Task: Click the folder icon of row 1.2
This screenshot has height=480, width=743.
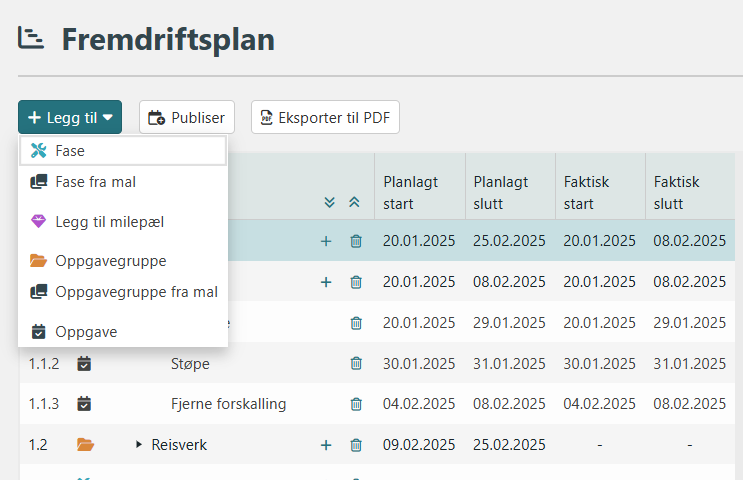Action: coord(85,445)
